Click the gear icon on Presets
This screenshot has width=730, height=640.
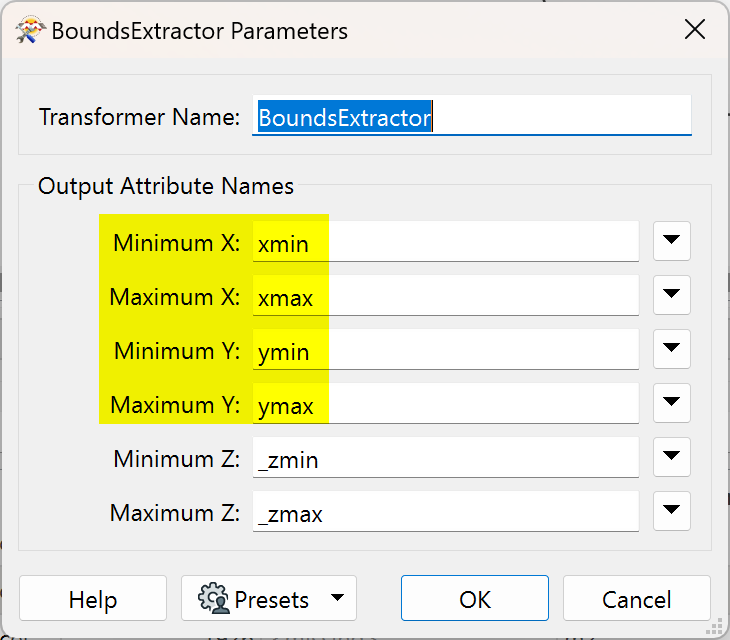214,599
